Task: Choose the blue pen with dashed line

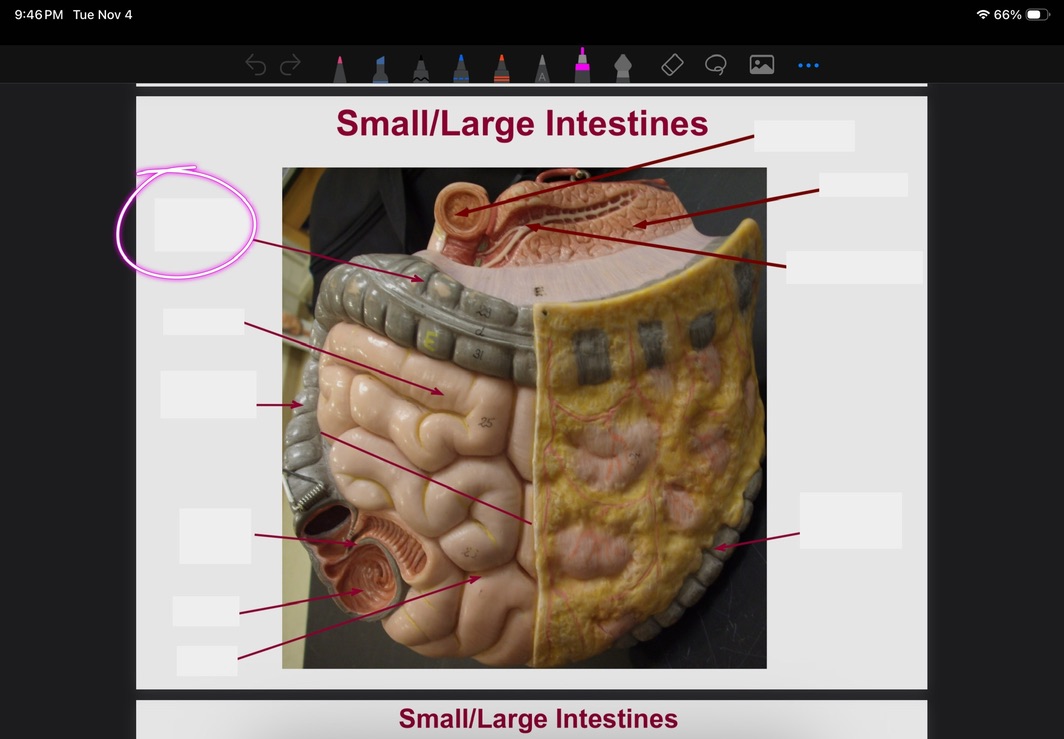Action: pyautogui.click(x=461, y=68)
